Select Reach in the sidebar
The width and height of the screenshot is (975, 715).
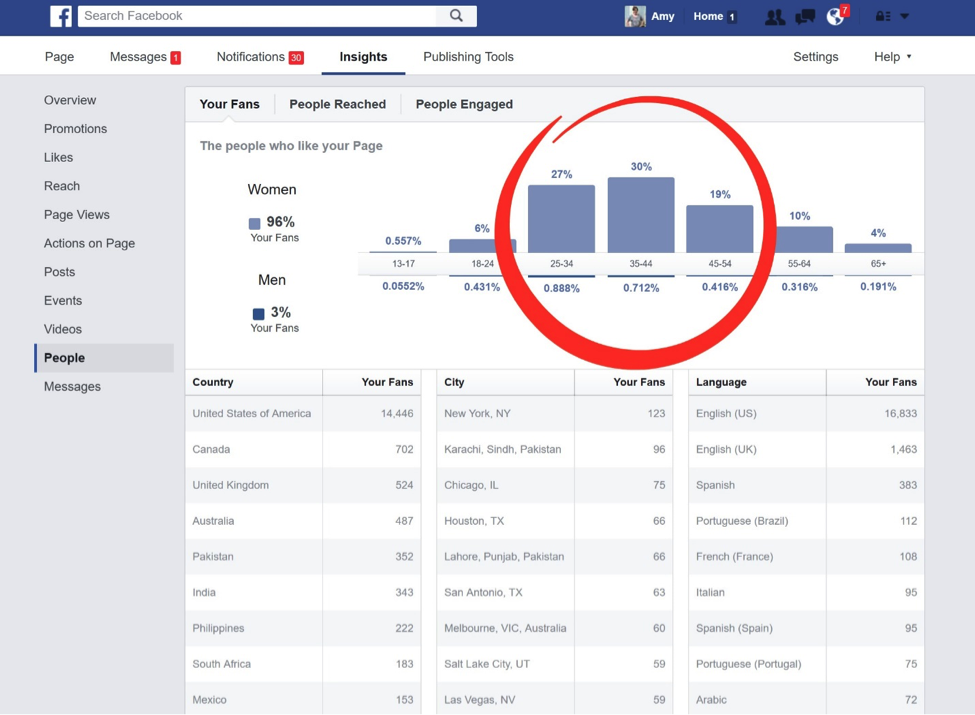(62, 186)
